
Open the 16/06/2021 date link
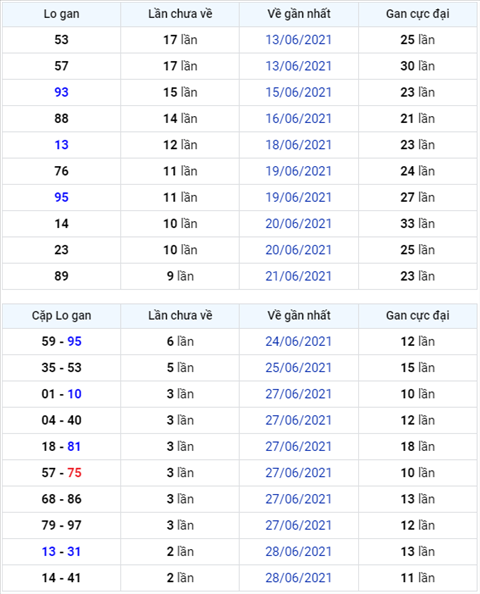coord(299,119)
